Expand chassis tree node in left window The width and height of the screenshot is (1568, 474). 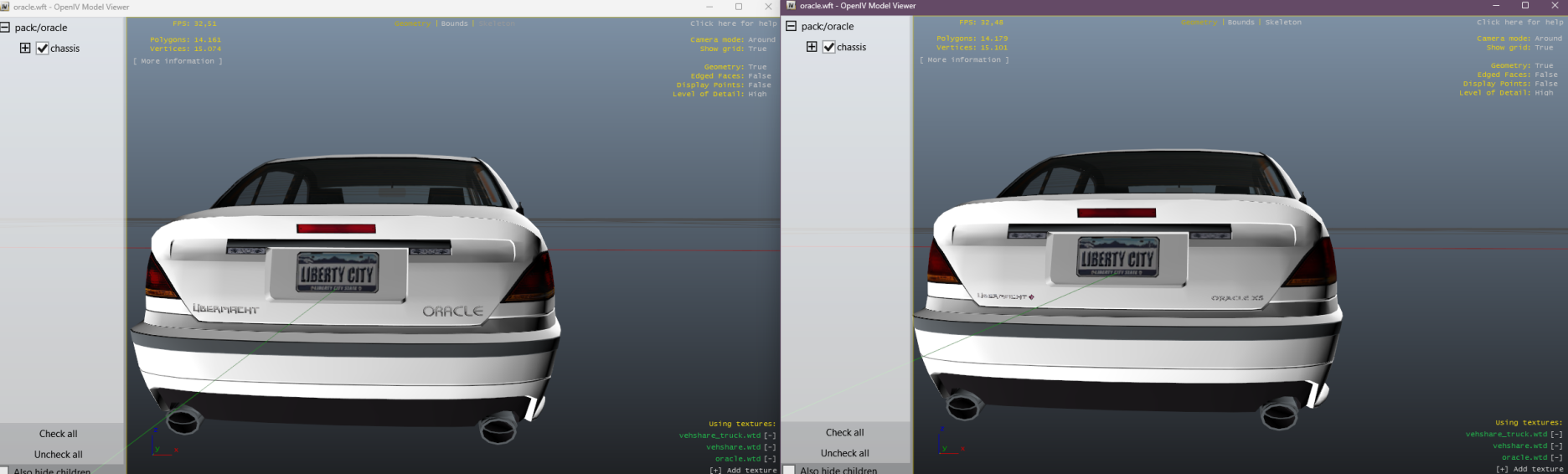point(25,49)
